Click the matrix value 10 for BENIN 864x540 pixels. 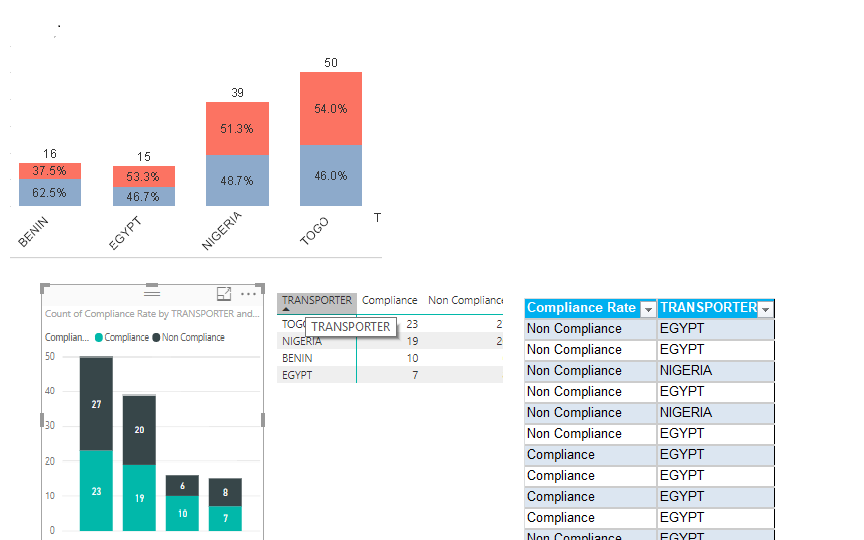[x=412, y=358]
